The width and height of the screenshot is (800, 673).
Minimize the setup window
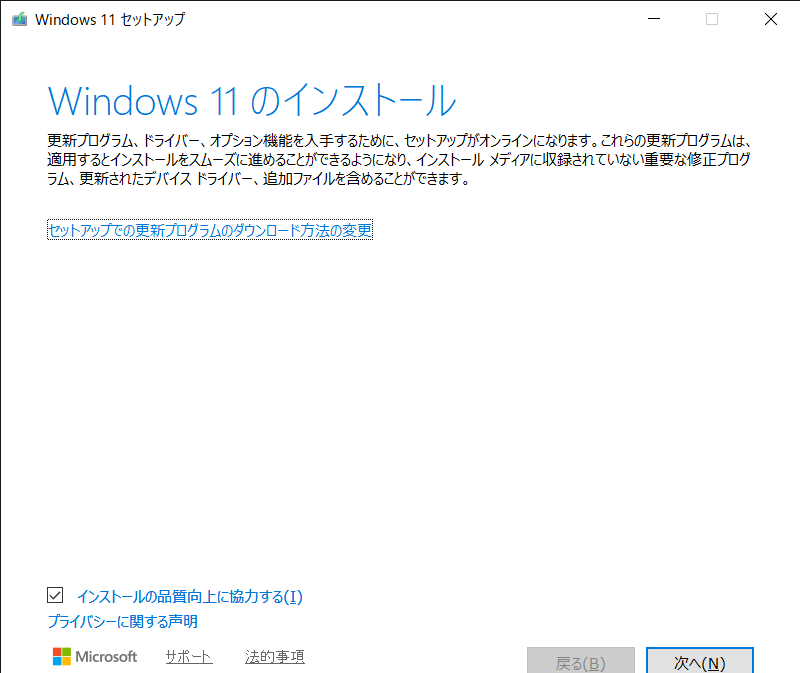[x=654, y=19]
